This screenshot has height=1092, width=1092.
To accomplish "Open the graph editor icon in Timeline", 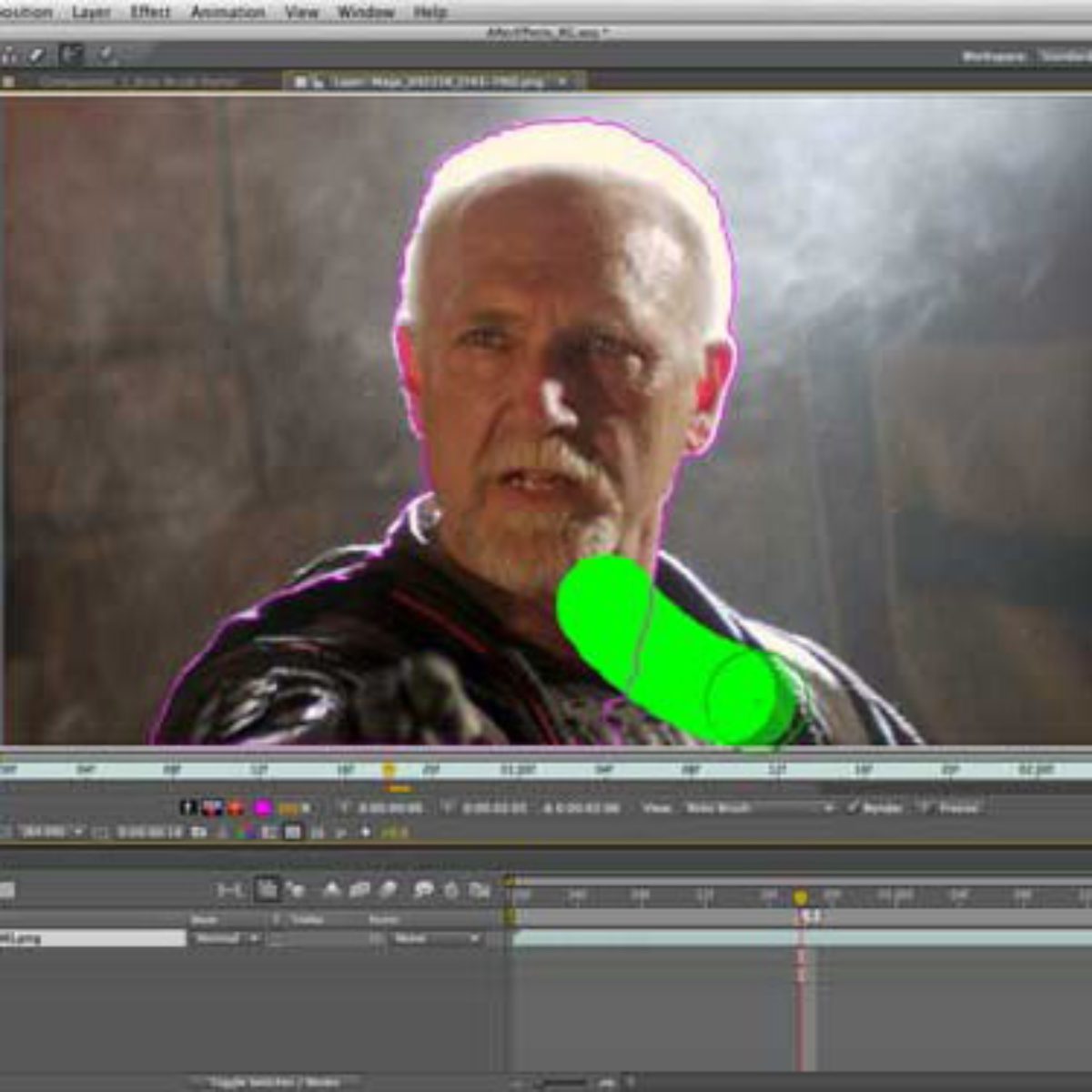I will pos(480,890).
